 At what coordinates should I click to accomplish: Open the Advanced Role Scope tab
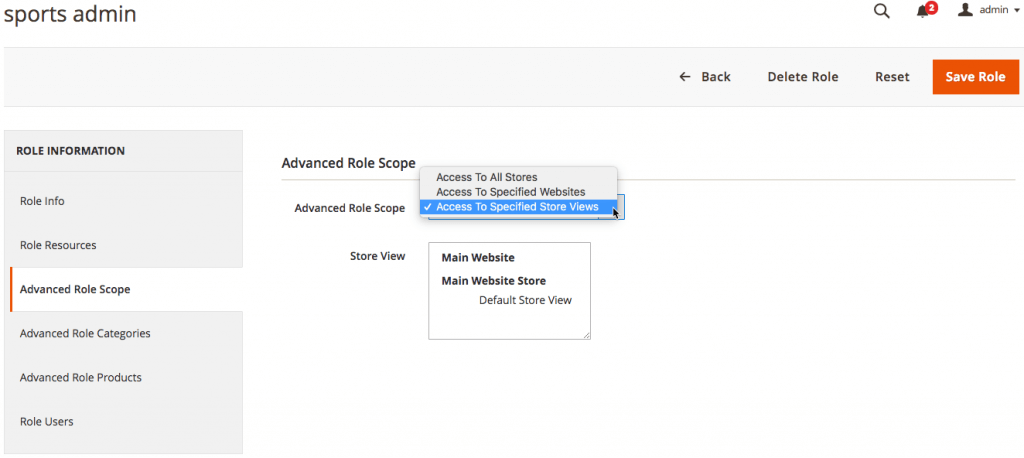(x=75, y=289)
